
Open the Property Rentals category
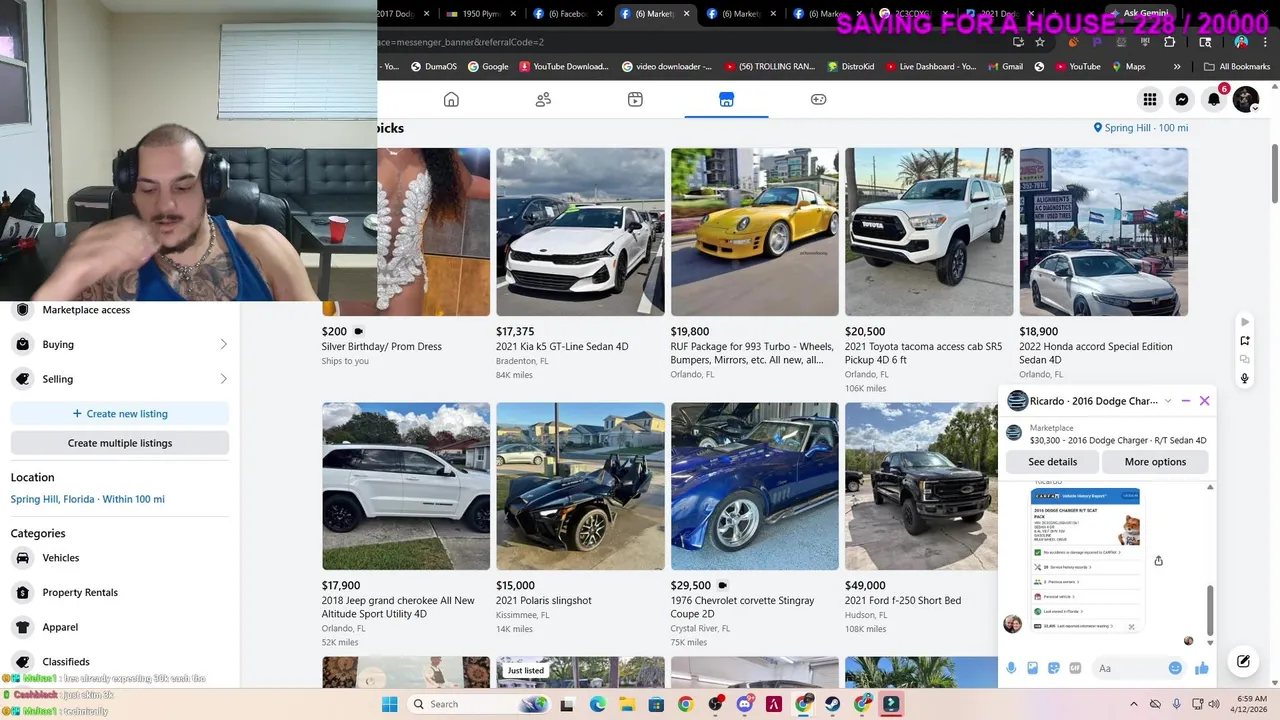120,592
